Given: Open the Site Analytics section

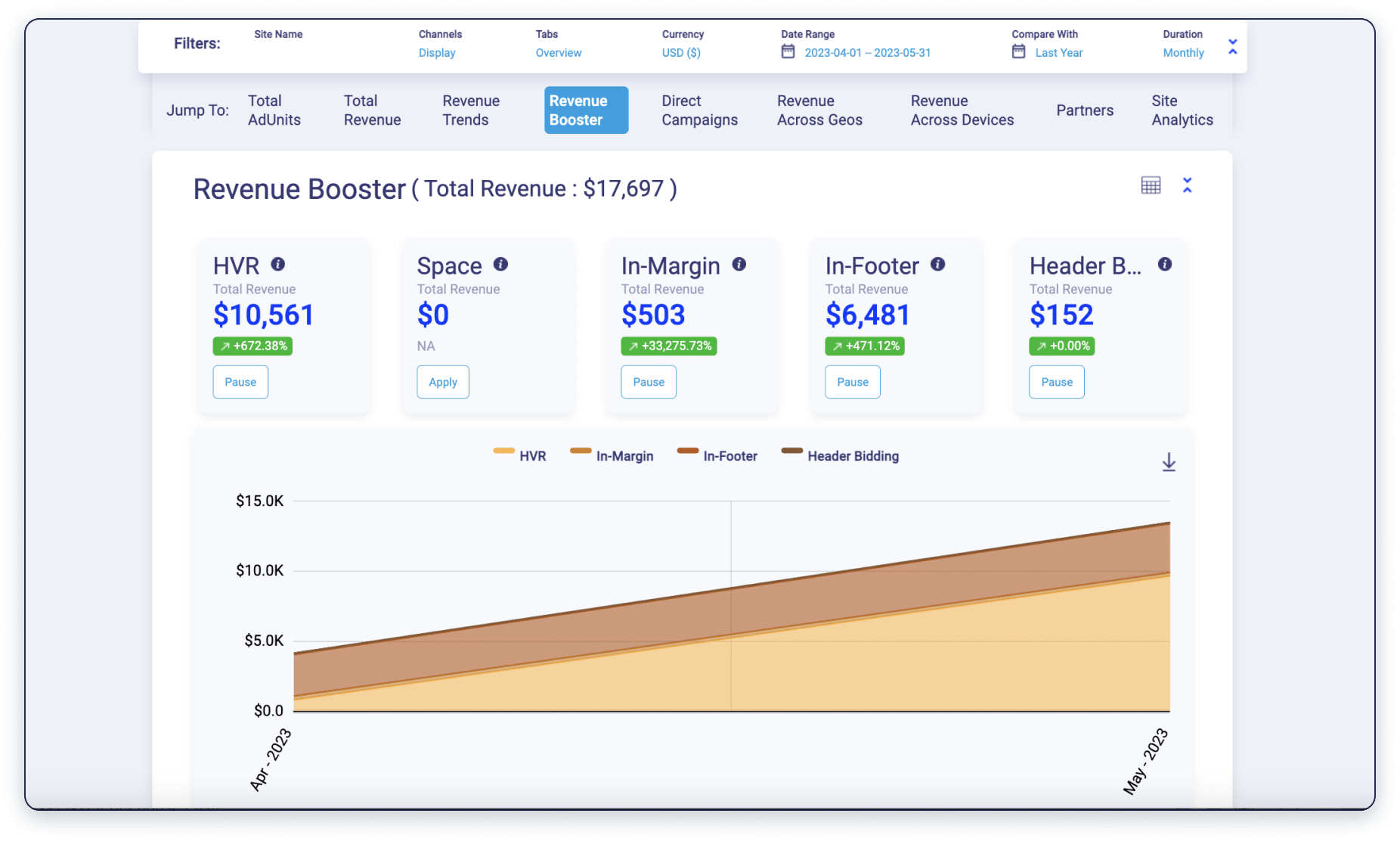Looking at the screenshot, I should coord(1182,110).
